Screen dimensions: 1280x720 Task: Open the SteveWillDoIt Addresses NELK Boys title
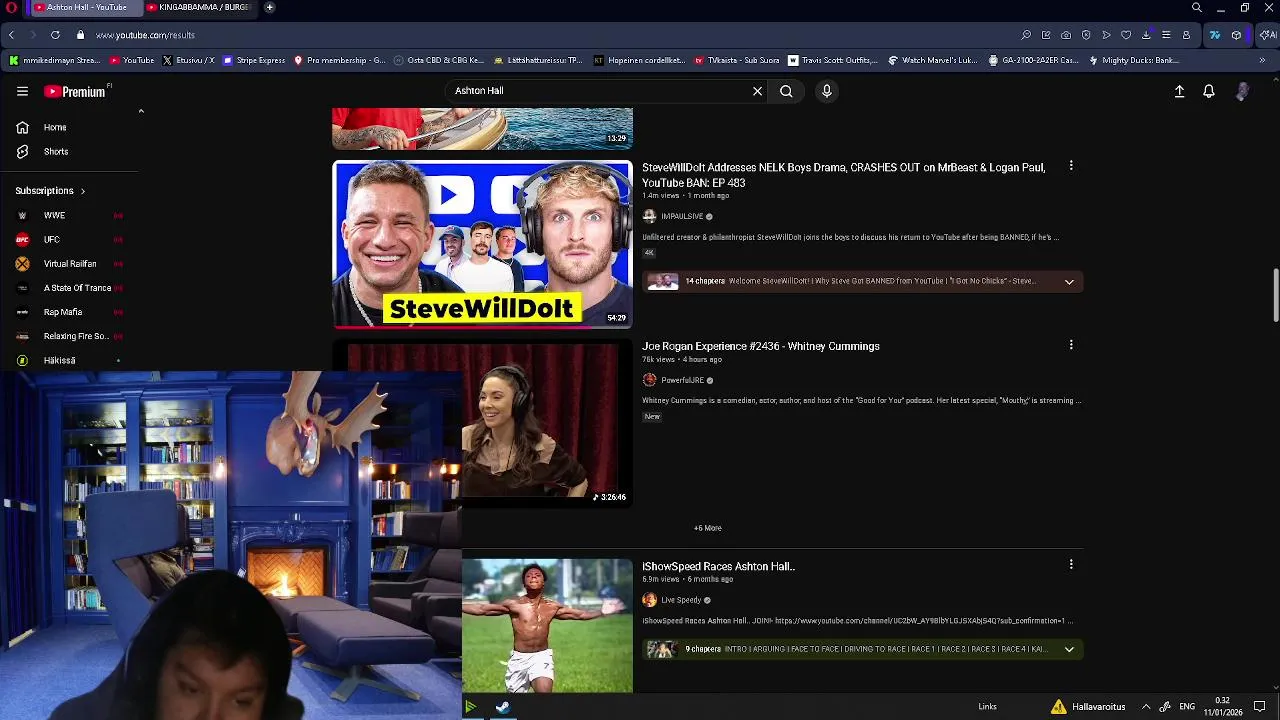[x=843, y=175]
